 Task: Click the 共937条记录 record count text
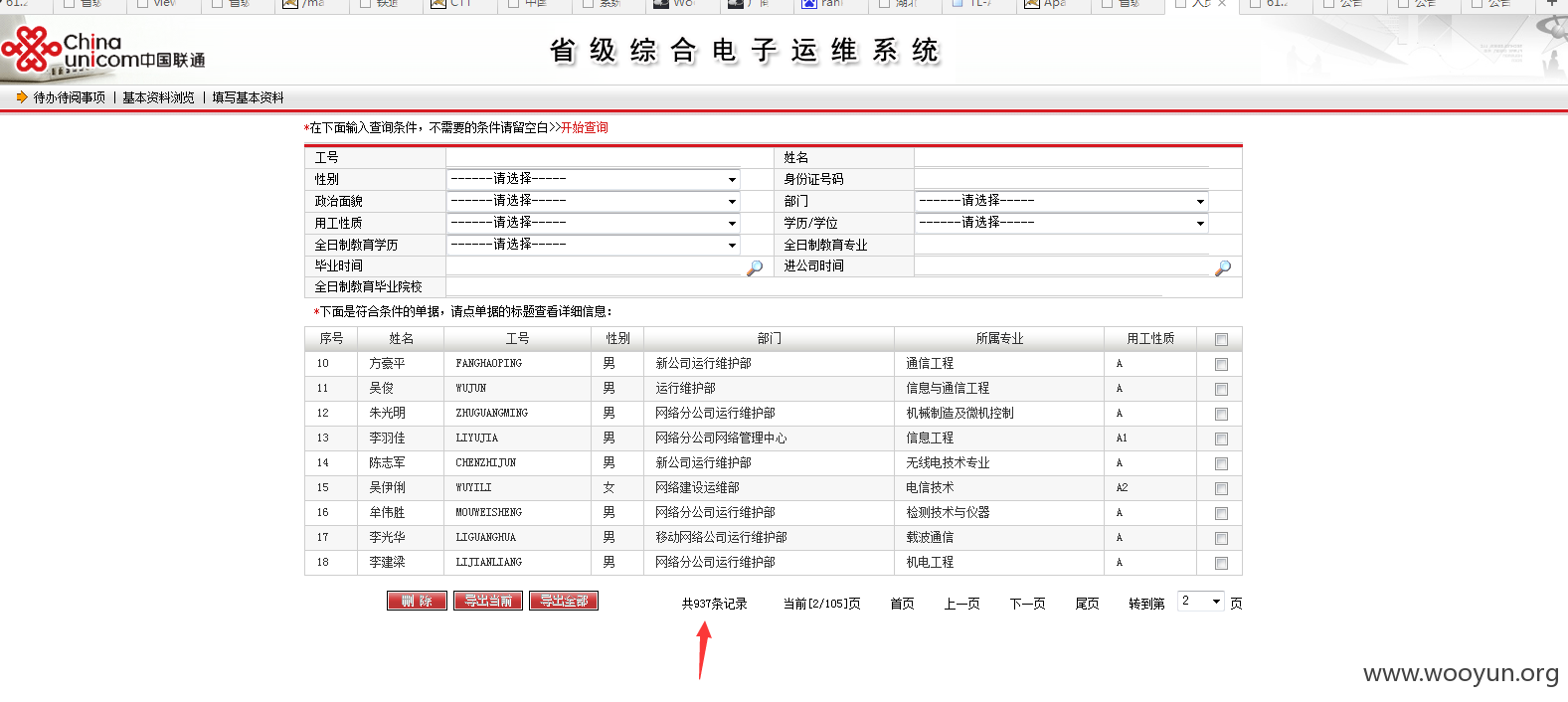(714, 604)
